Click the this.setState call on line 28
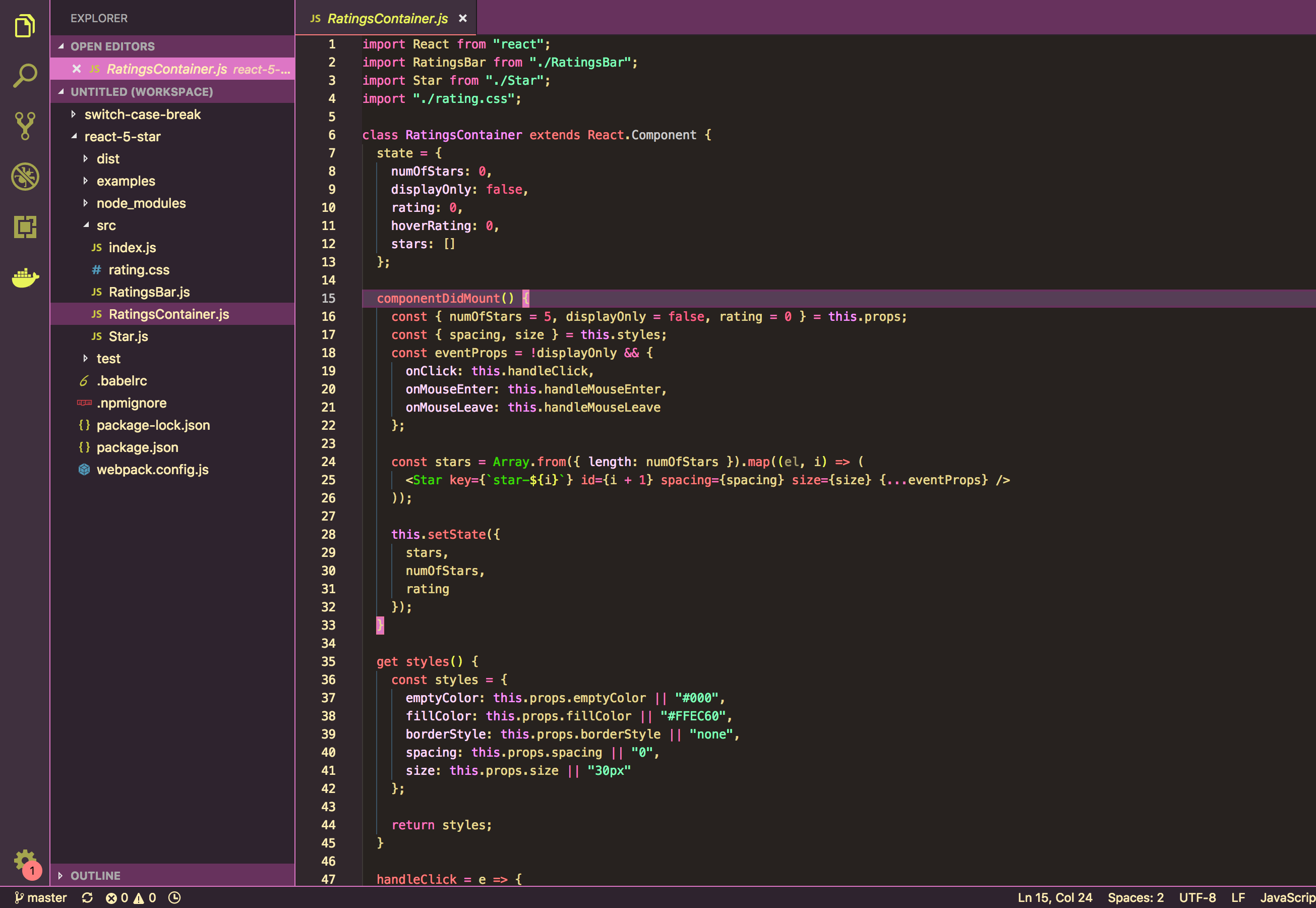The image size is (1316, 908). 439,534
